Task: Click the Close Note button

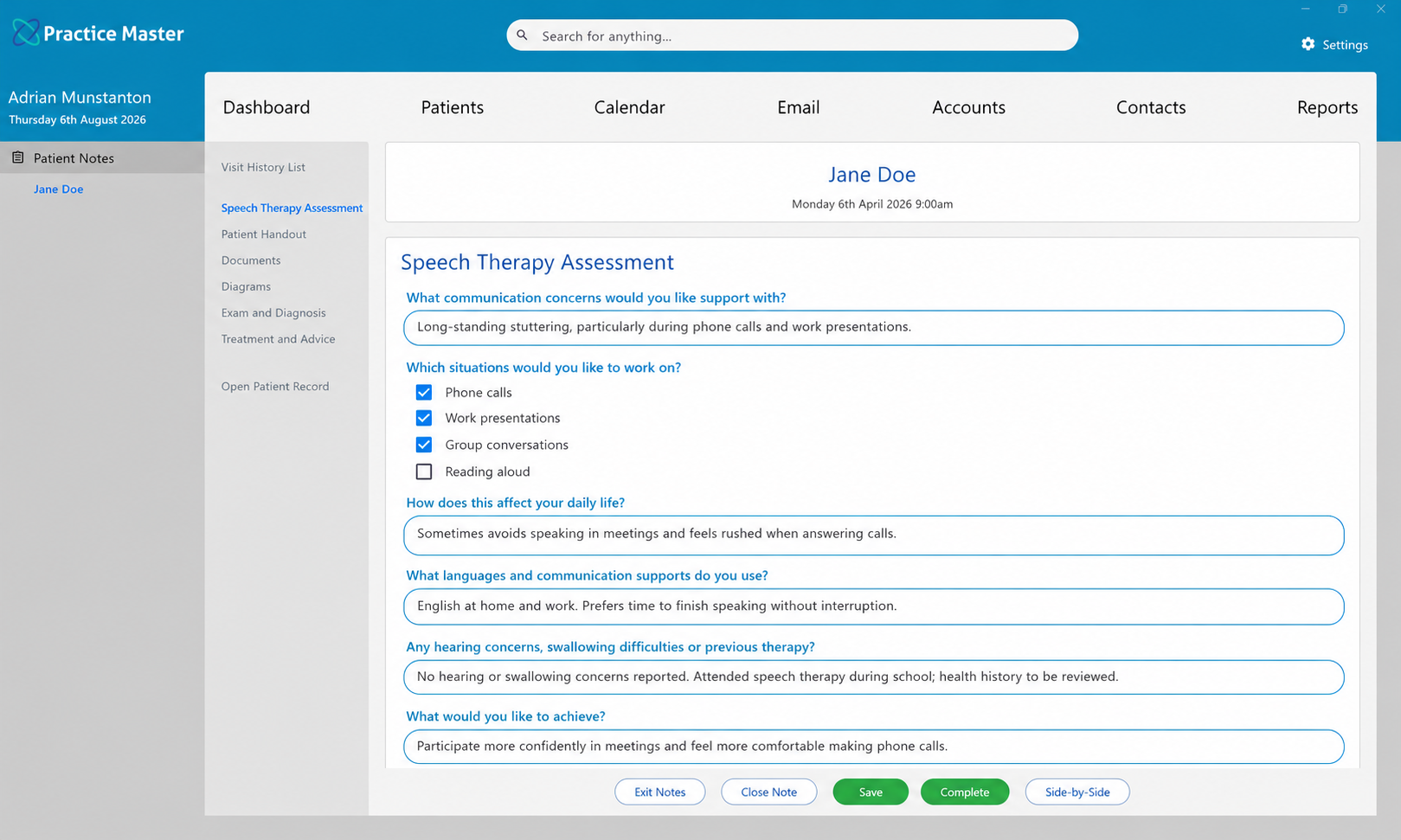Action: click(769, 792)
